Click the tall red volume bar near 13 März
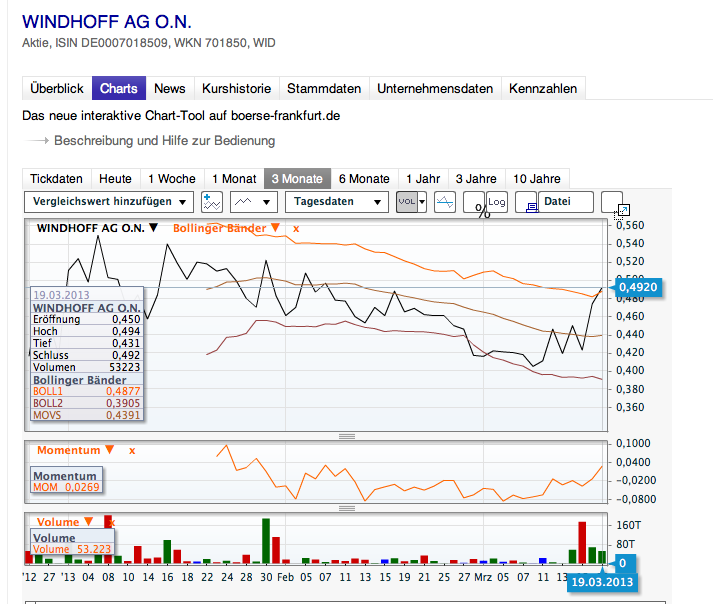The image size is (723, 604). point(582,543)
